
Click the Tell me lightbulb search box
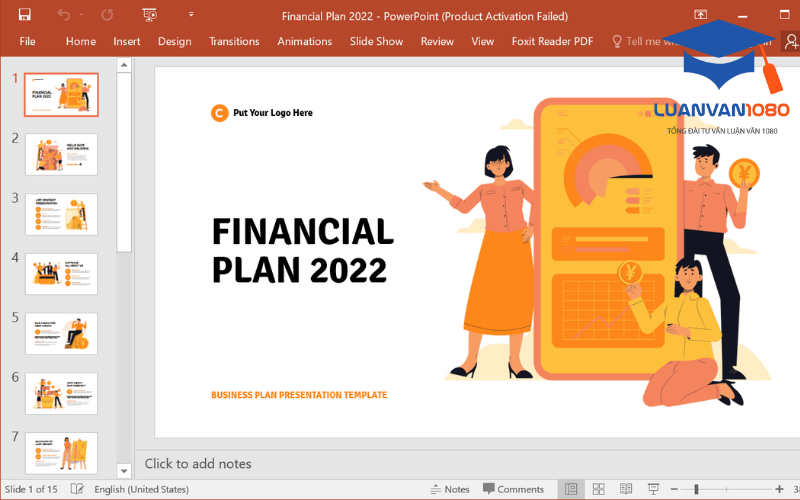[x=643, y=41]
